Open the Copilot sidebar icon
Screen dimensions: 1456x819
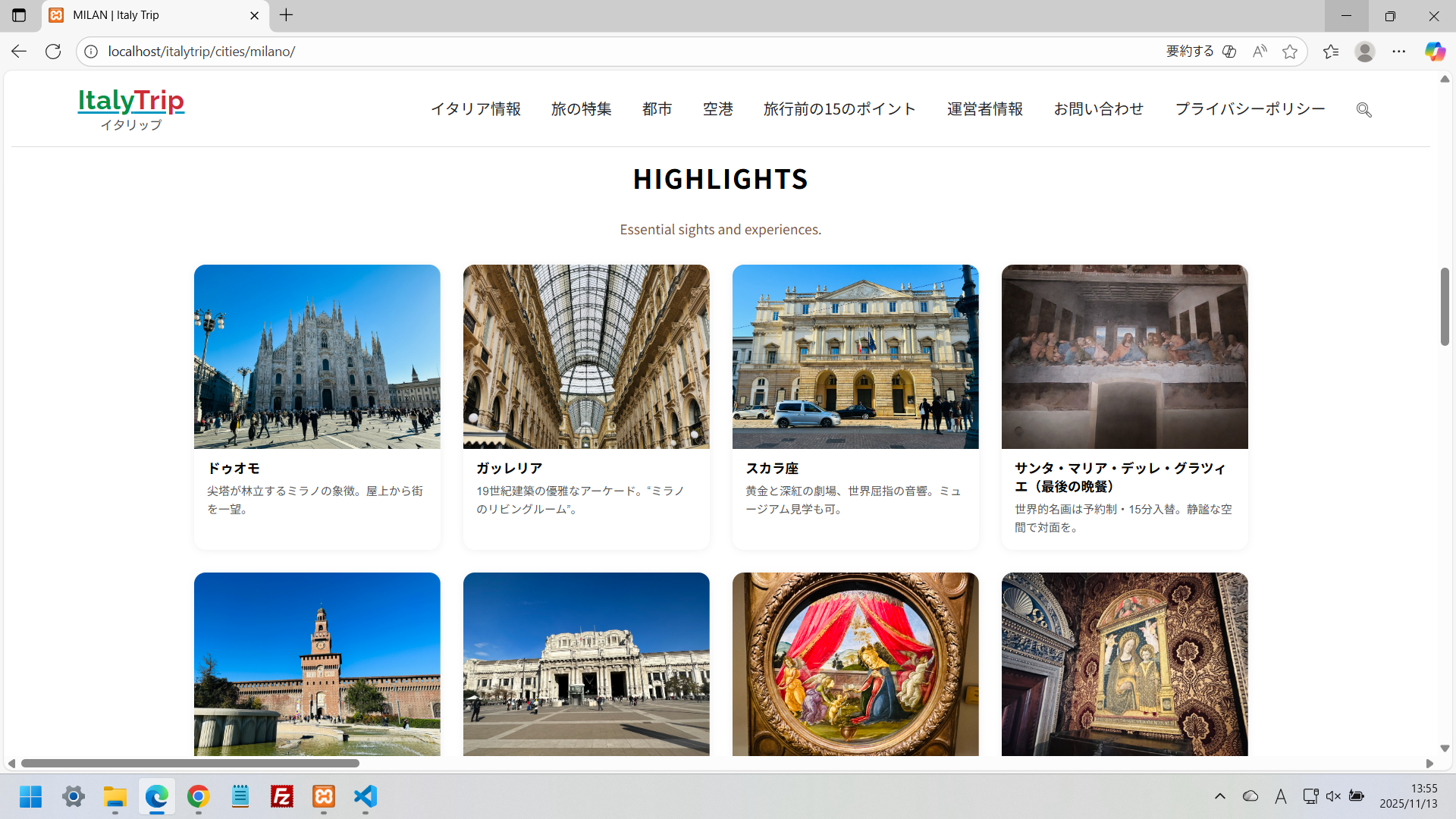(1434, 52)
